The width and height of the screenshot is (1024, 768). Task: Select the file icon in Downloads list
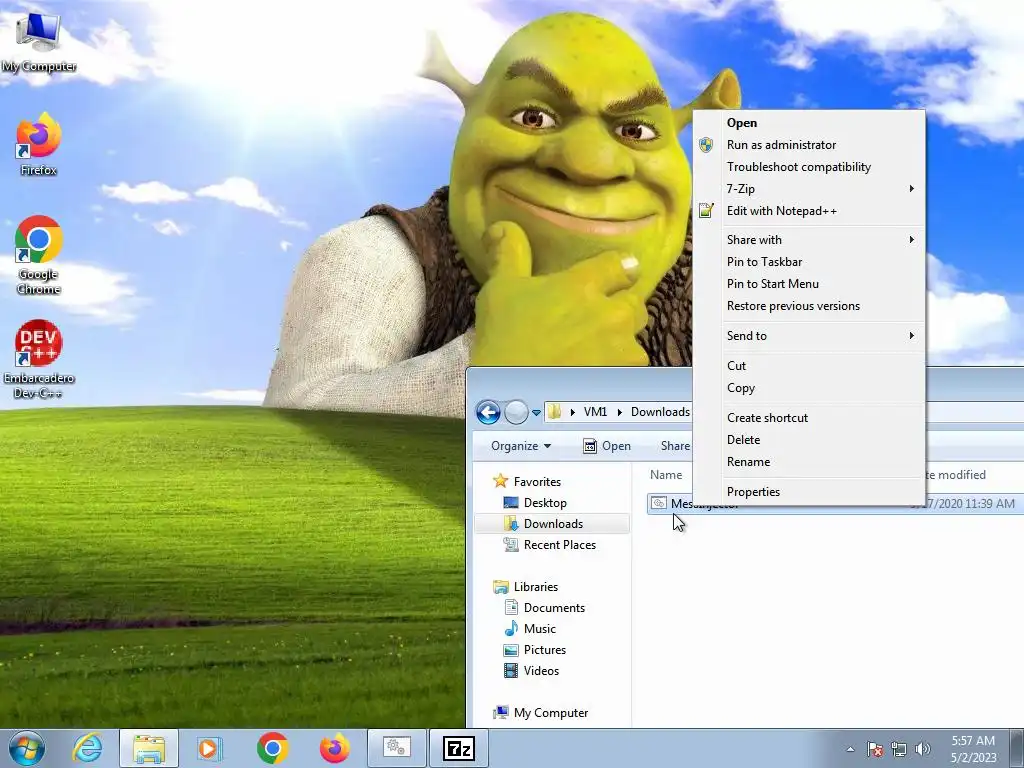(x=659, y=503)
